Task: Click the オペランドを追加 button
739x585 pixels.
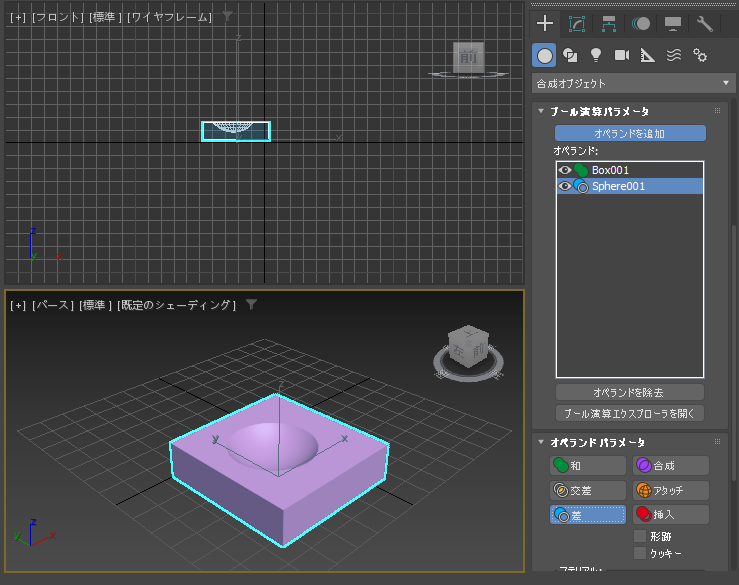Action: (x=630, y=133)
